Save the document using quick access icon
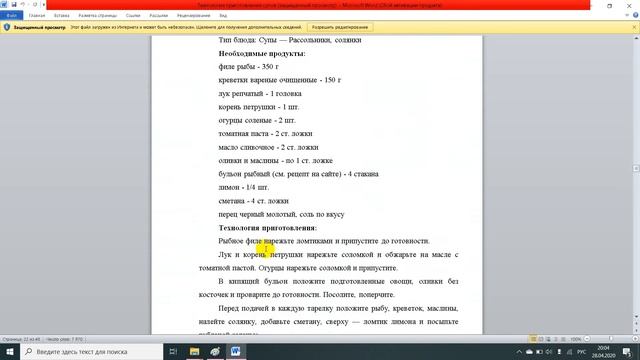 (14, 4)
